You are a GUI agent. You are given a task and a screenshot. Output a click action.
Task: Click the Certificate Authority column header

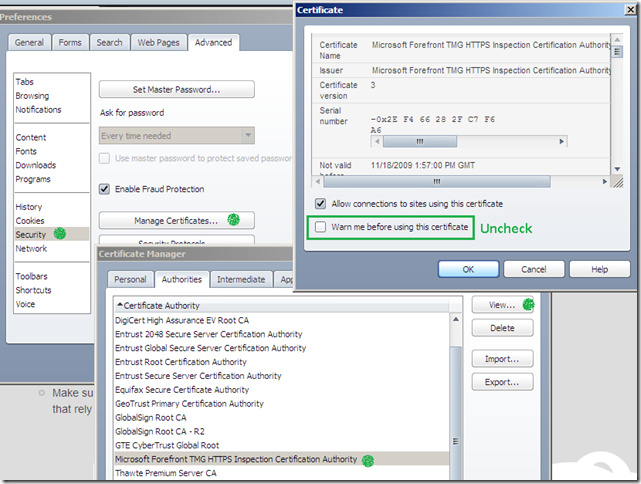282,305
